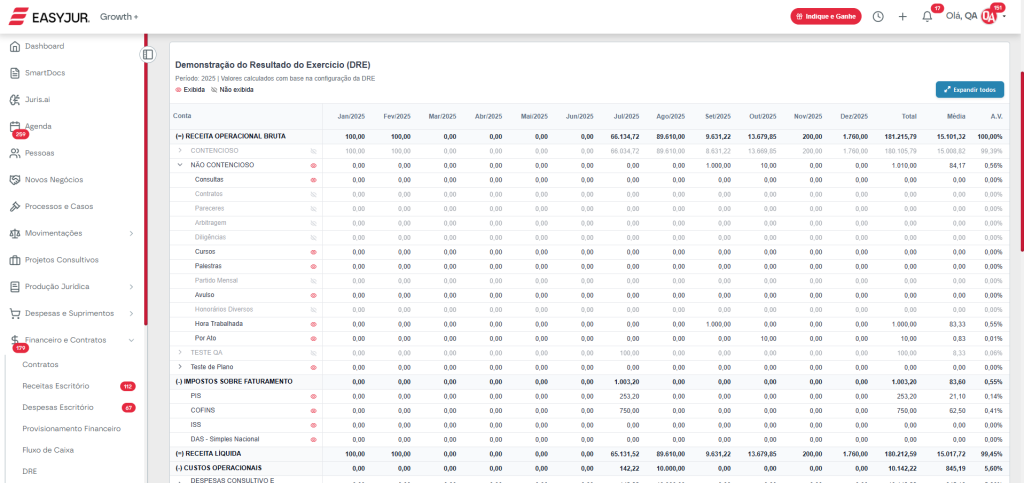Viewport: 1024px width, 483px height.
Task: Expand the Movimentações sidebar submenu
Action: pyautogui.click(x=131, y=233)
